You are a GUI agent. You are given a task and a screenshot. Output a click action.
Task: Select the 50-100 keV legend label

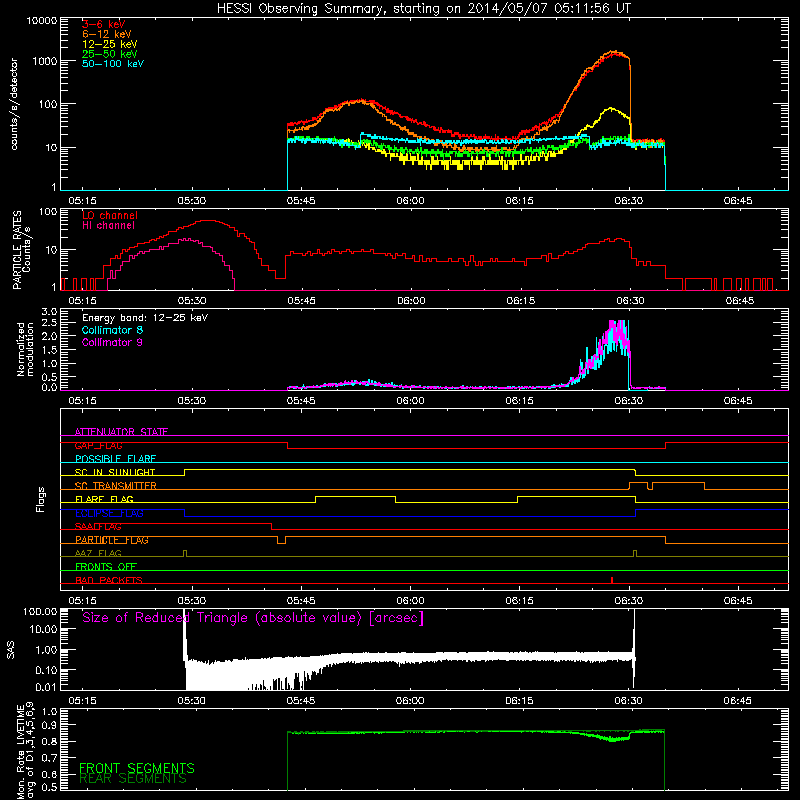coord(113,63)
